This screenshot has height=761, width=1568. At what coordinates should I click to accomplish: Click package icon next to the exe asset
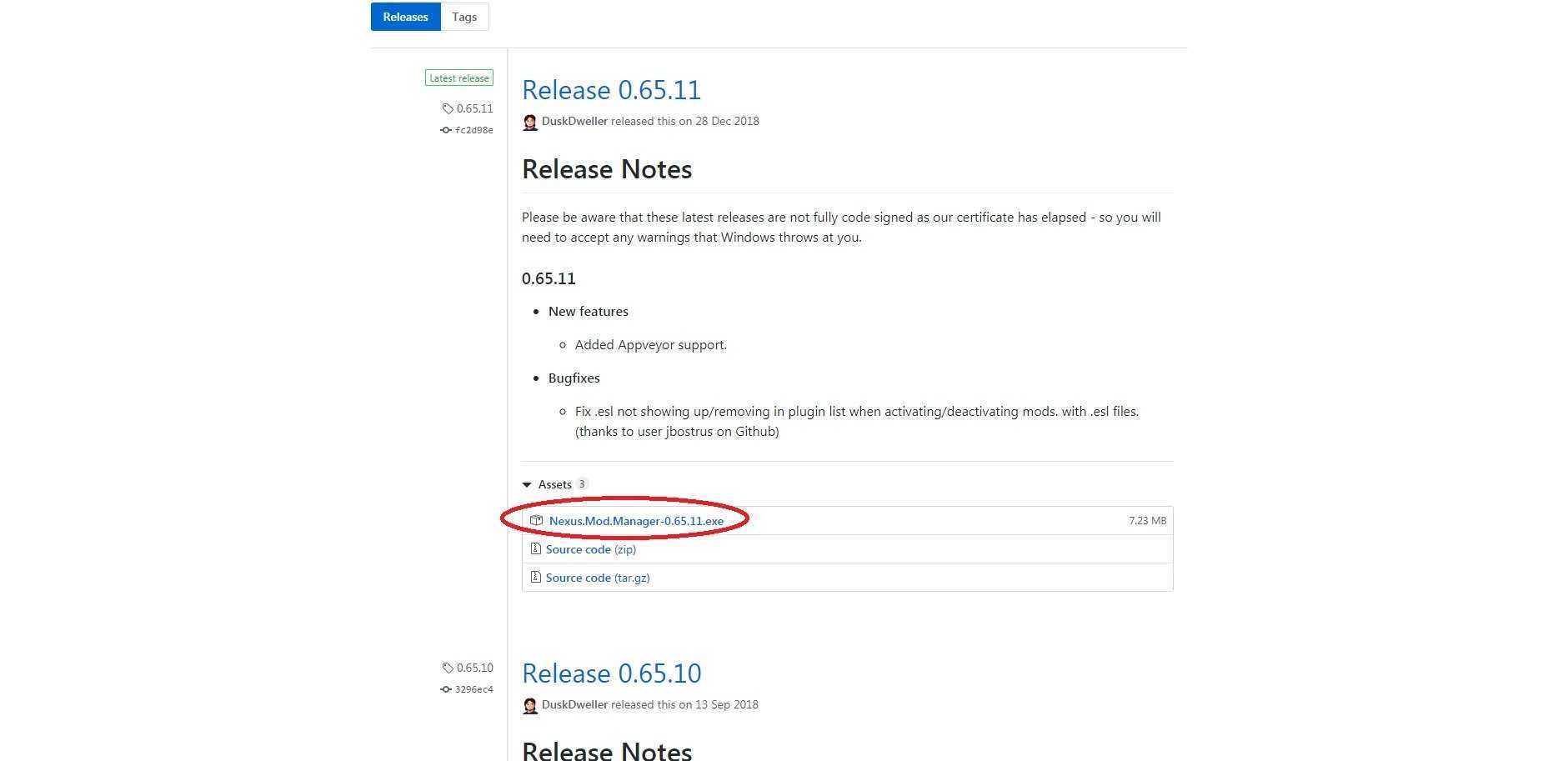537,521
